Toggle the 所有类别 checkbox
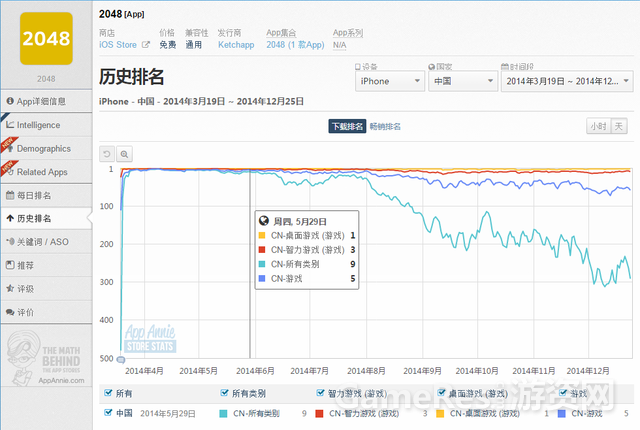The height and width of the screenshot is (430, 640). point(224,393)
